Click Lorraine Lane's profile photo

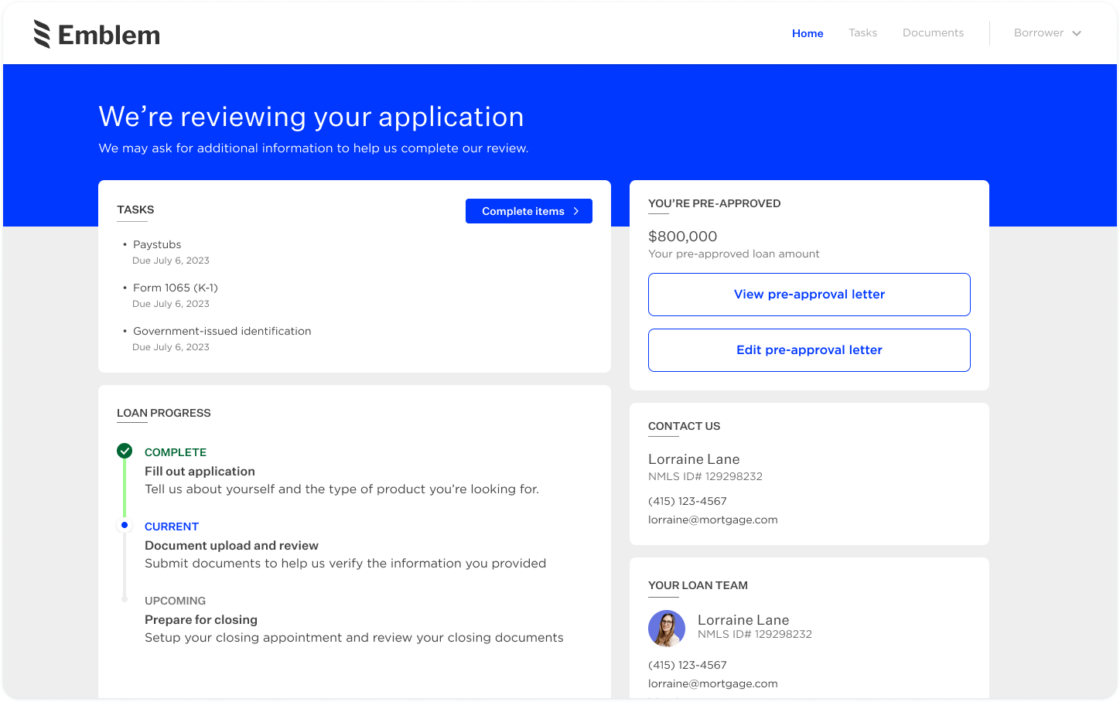[x=667, y=630]
